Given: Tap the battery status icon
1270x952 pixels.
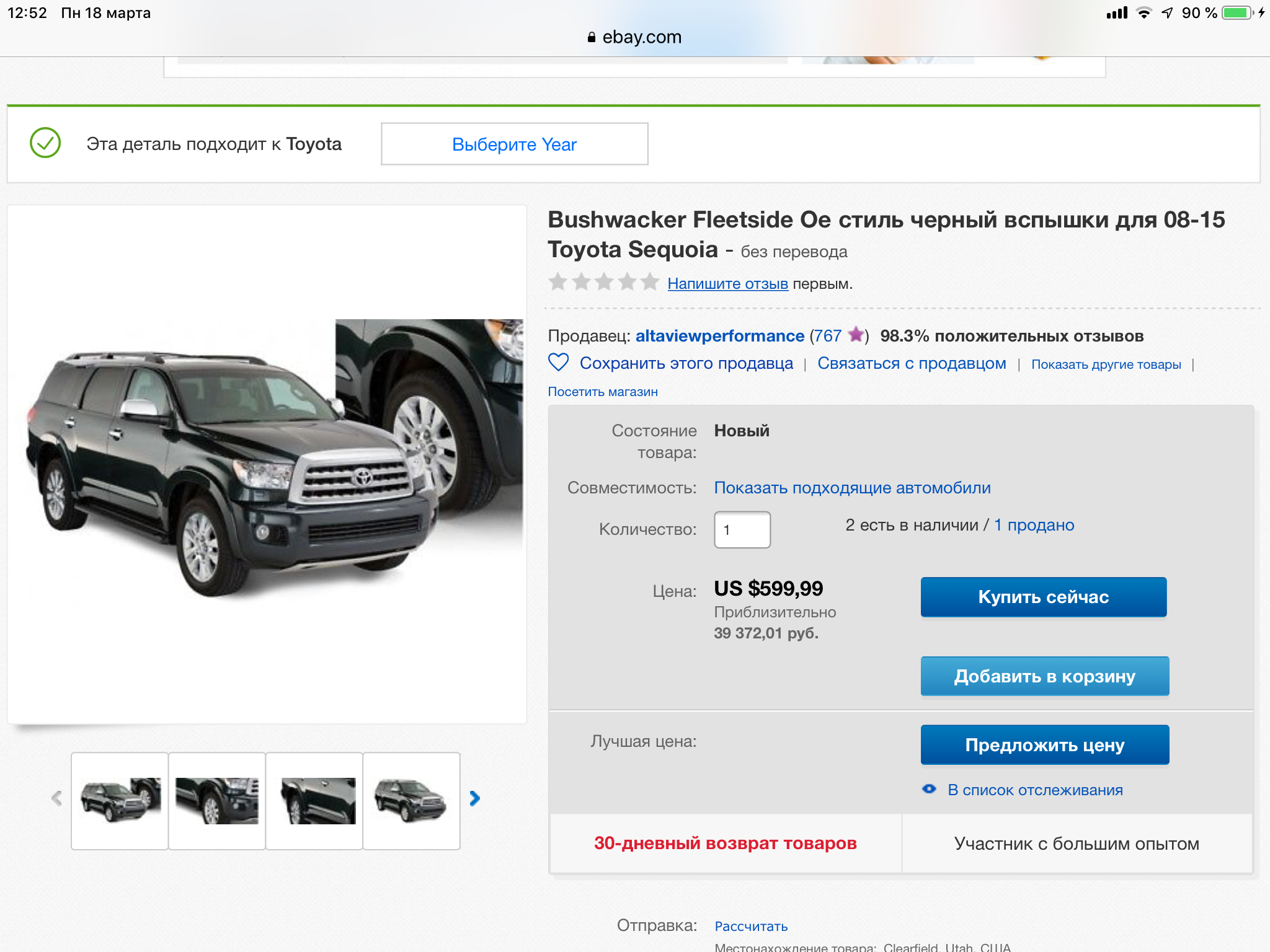Looking at the screenshot, I should coord(1237,13).
